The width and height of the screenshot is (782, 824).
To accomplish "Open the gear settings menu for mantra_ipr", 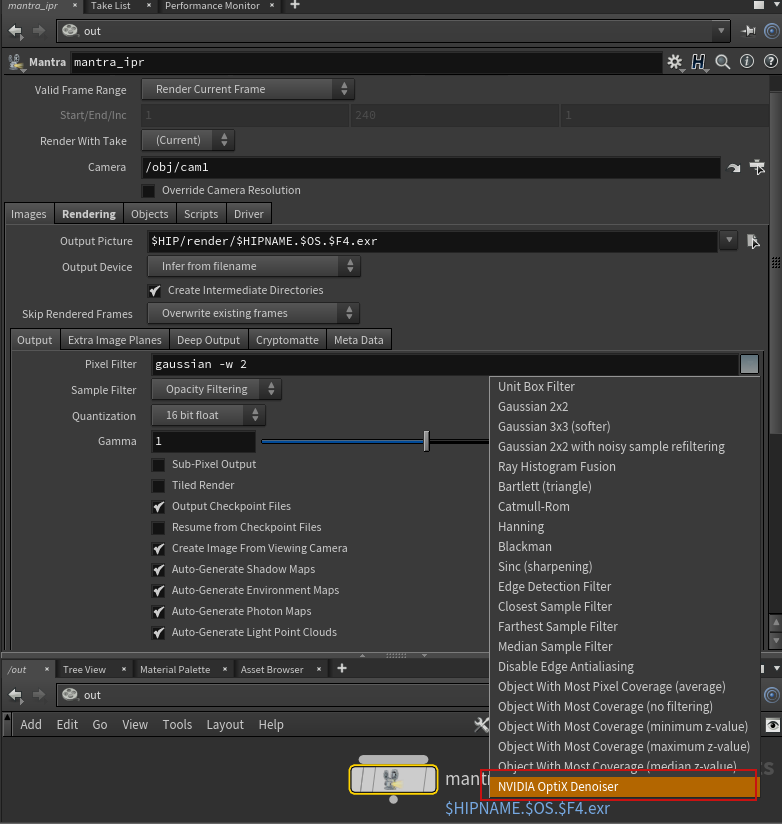I will (675, 62).
